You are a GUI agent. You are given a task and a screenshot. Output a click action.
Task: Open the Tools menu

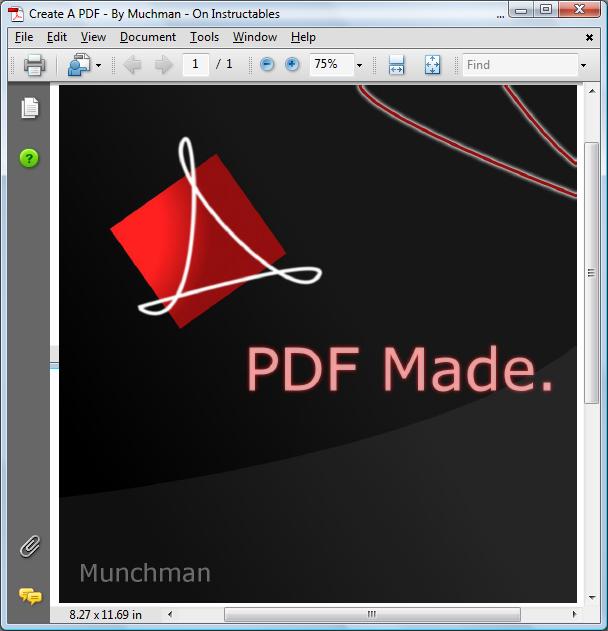[204, 37]
